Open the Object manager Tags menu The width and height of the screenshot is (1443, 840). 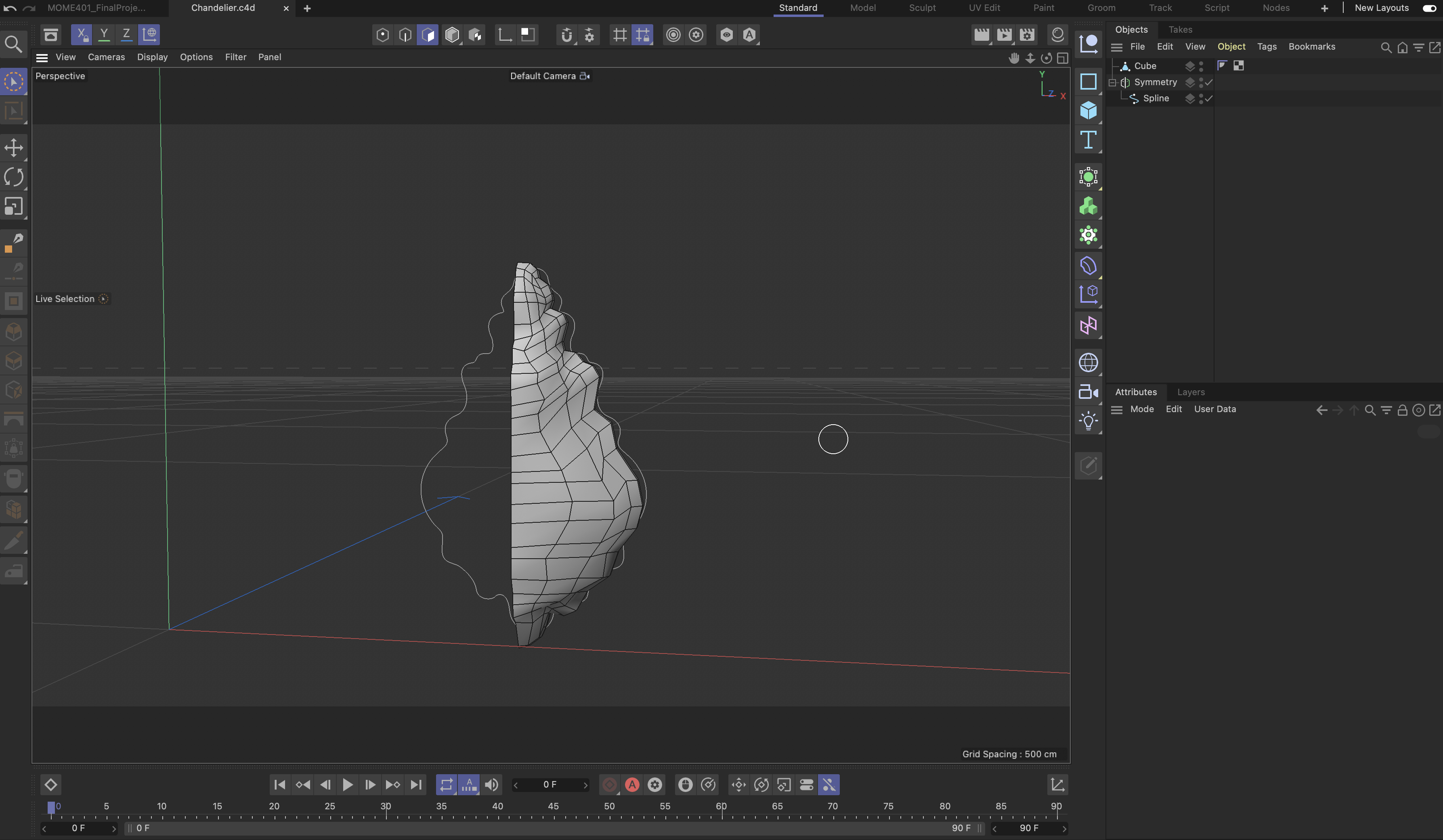coord(1267,47)
